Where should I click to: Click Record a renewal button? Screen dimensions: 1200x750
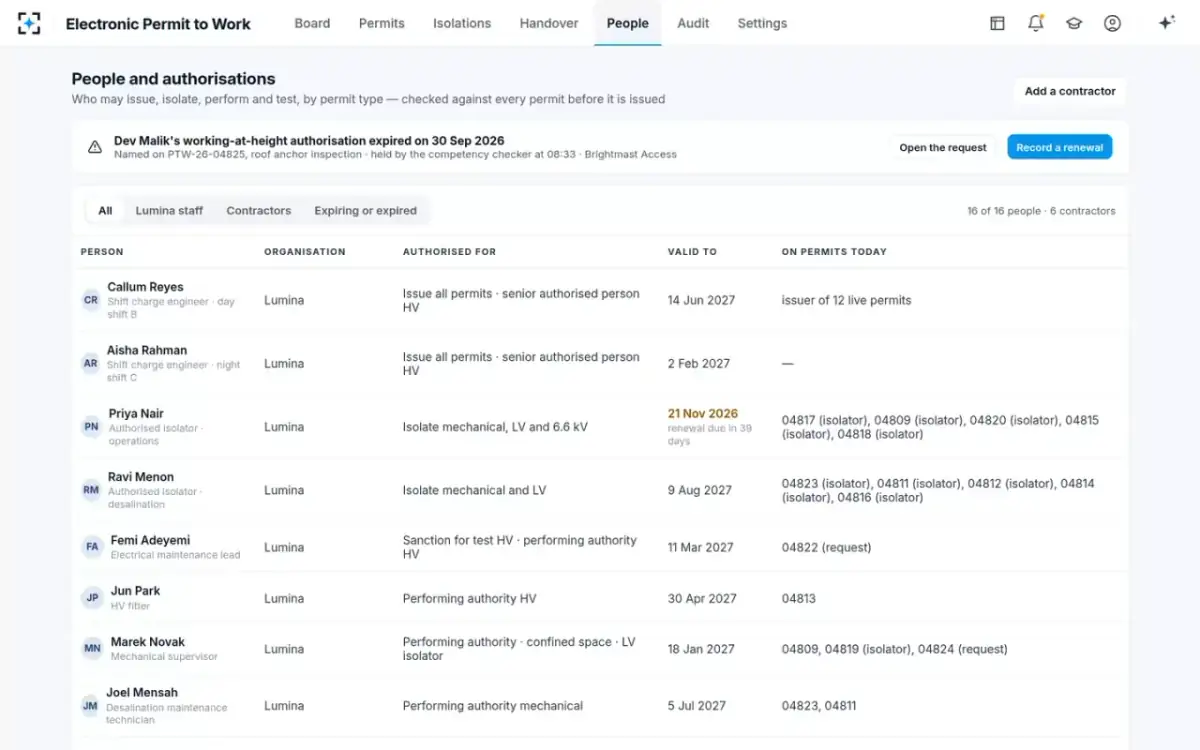(x=1060, y=147)
